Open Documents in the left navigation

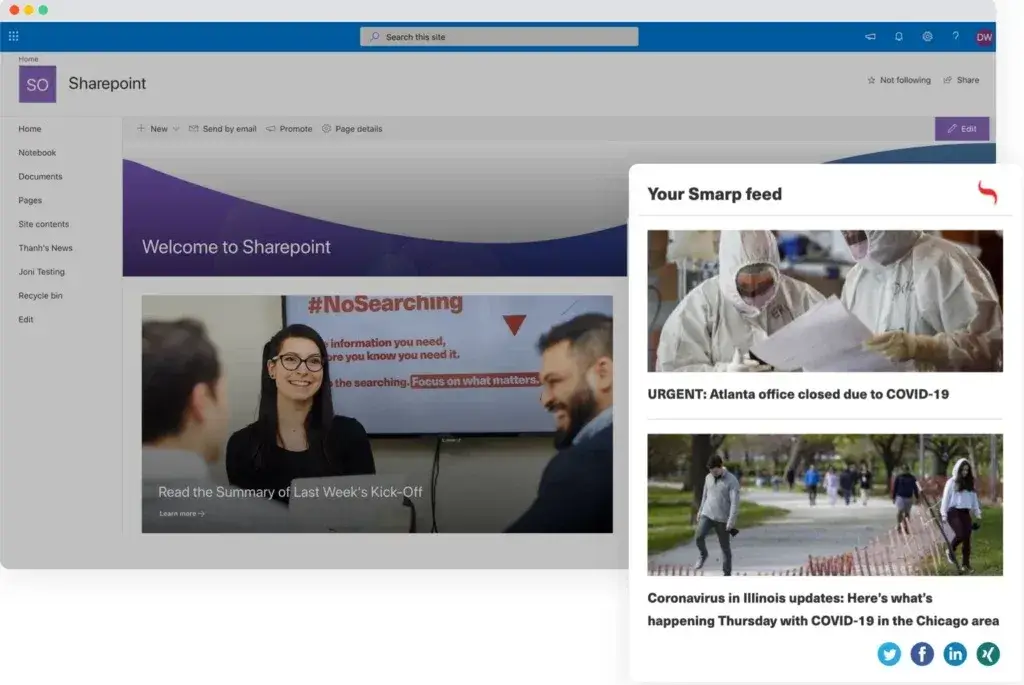(40, 176)
